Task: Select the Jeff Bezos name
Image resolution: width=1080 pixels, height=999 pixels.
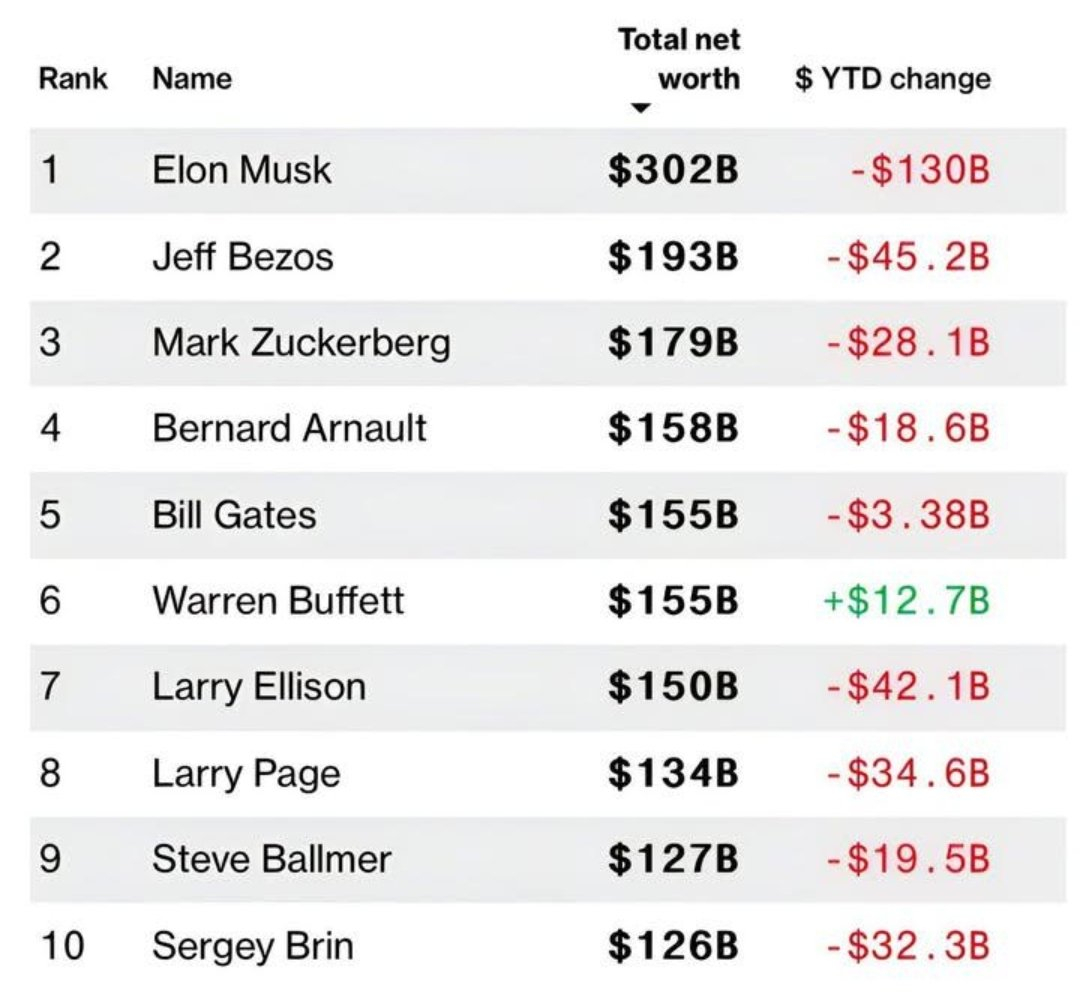Action: point(242,256)
